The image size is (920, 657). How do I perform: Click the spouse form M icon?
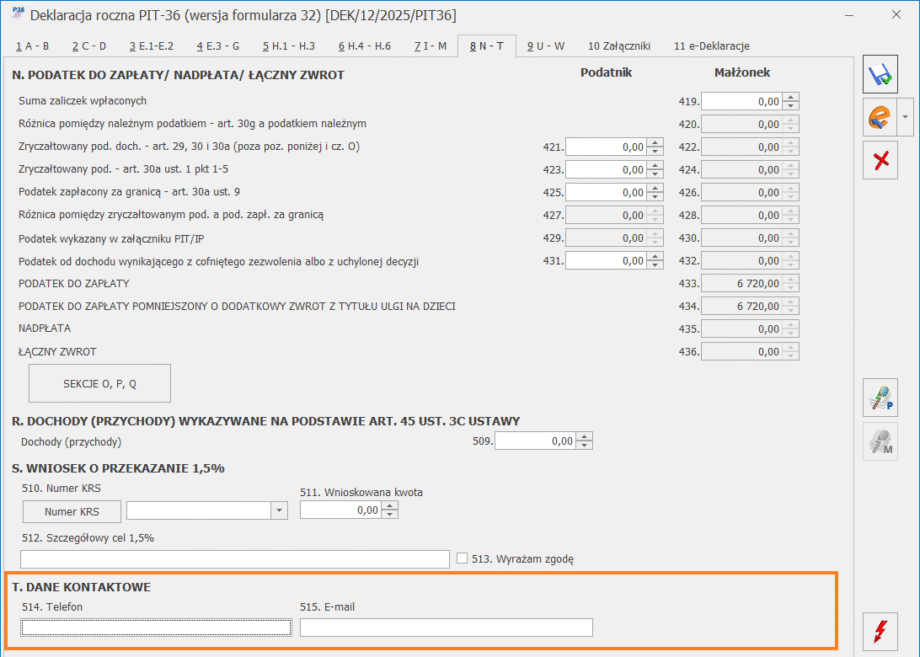coord(880,441)
